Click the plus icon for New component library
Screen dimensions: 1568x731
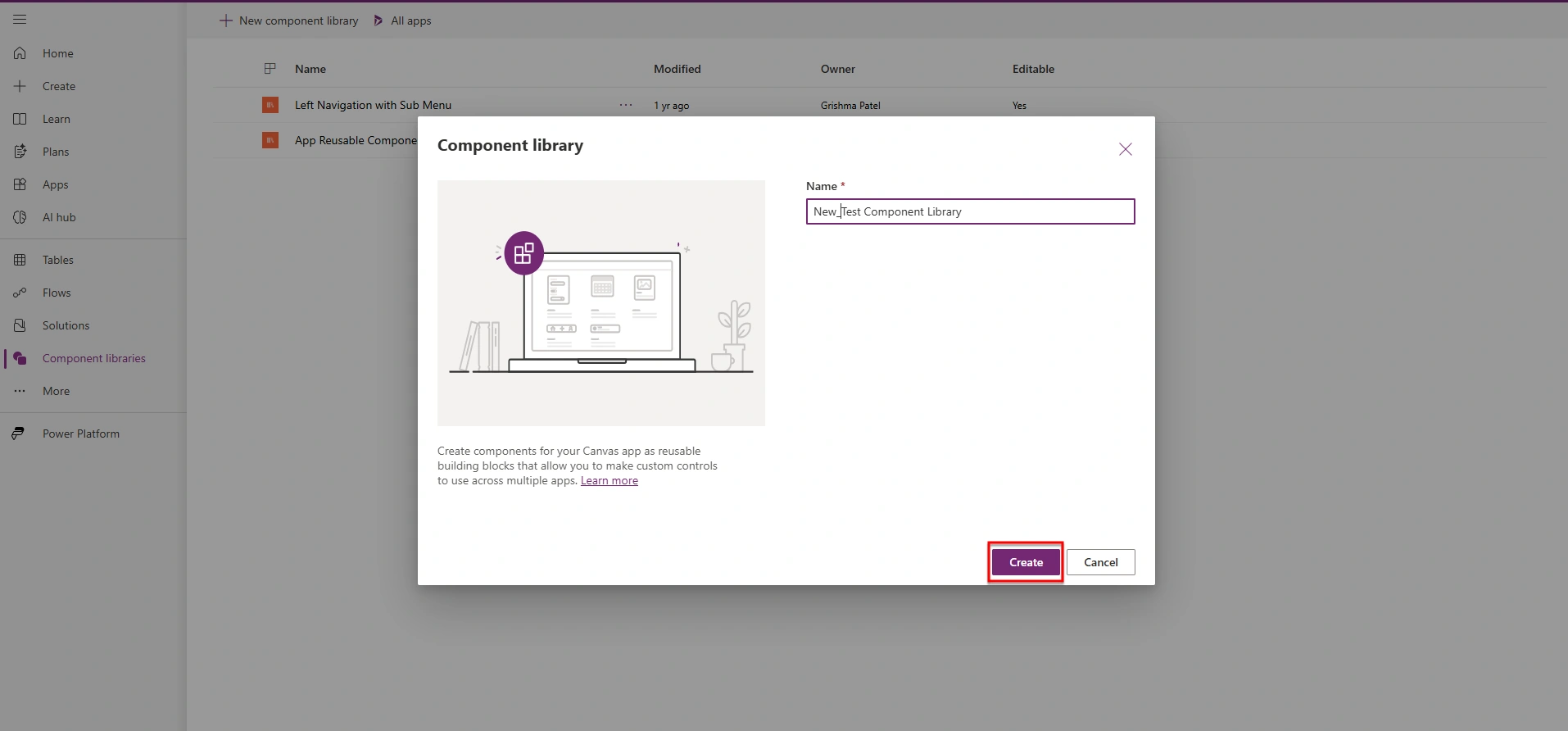click(226, 20)
